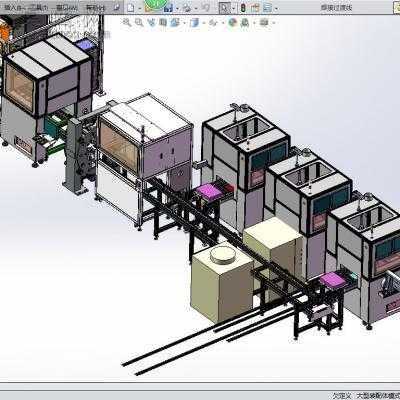Undo the last action

(206, 8)
